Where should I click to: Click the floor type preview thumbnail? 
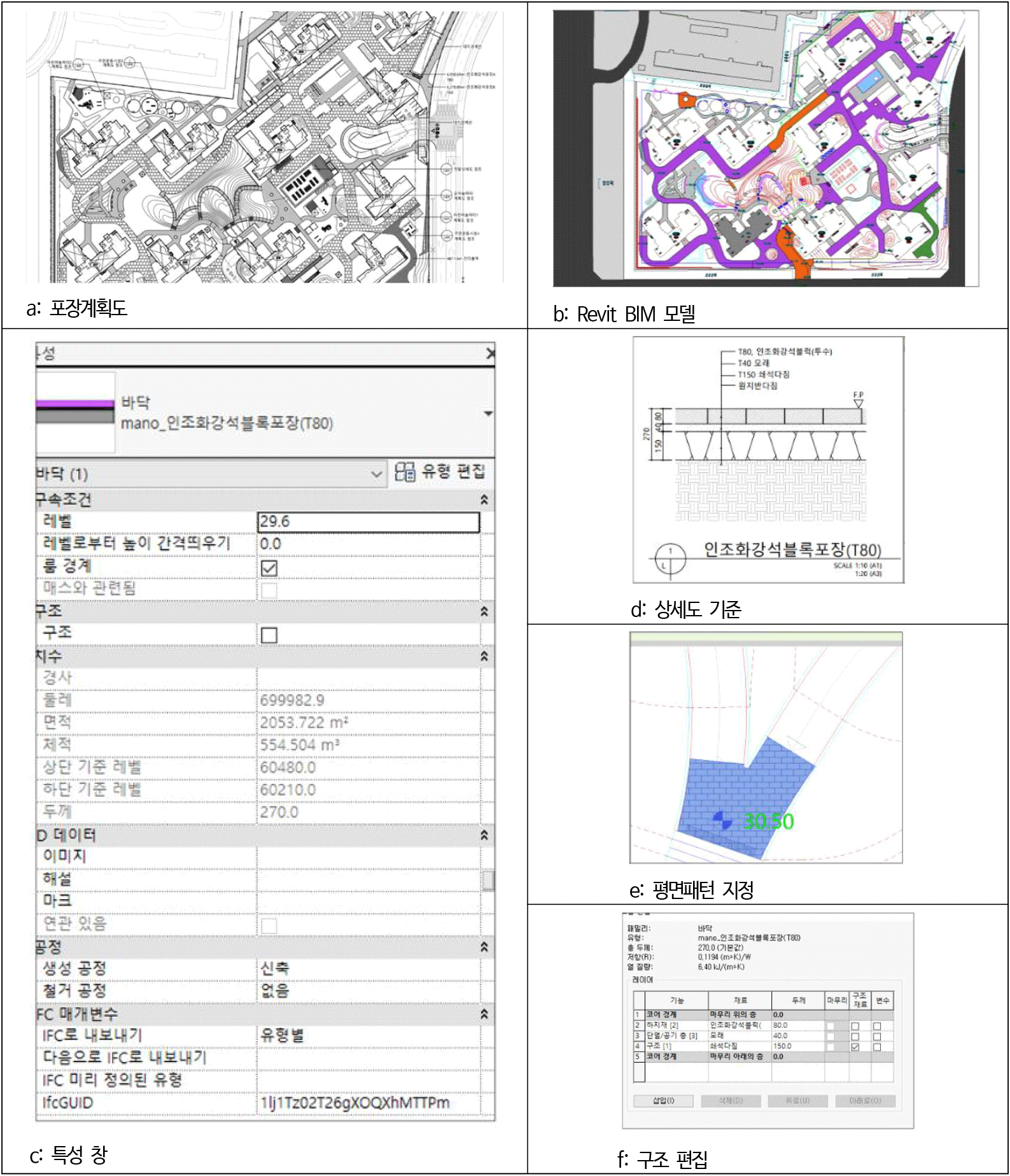75,413
